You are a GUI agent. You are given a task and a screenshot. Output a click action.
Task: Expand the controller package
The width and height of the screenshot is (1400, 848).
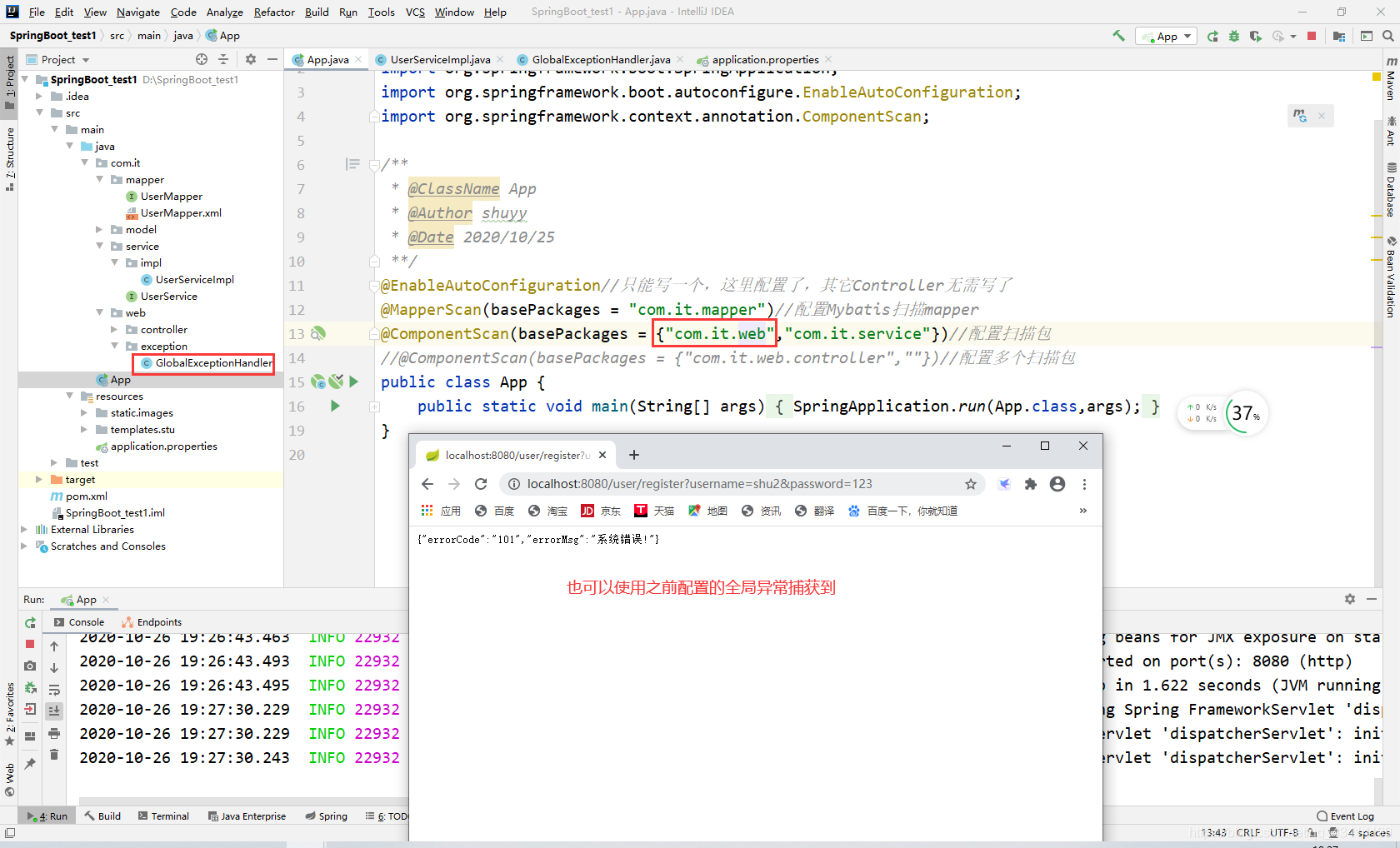[x=115, y=329]
